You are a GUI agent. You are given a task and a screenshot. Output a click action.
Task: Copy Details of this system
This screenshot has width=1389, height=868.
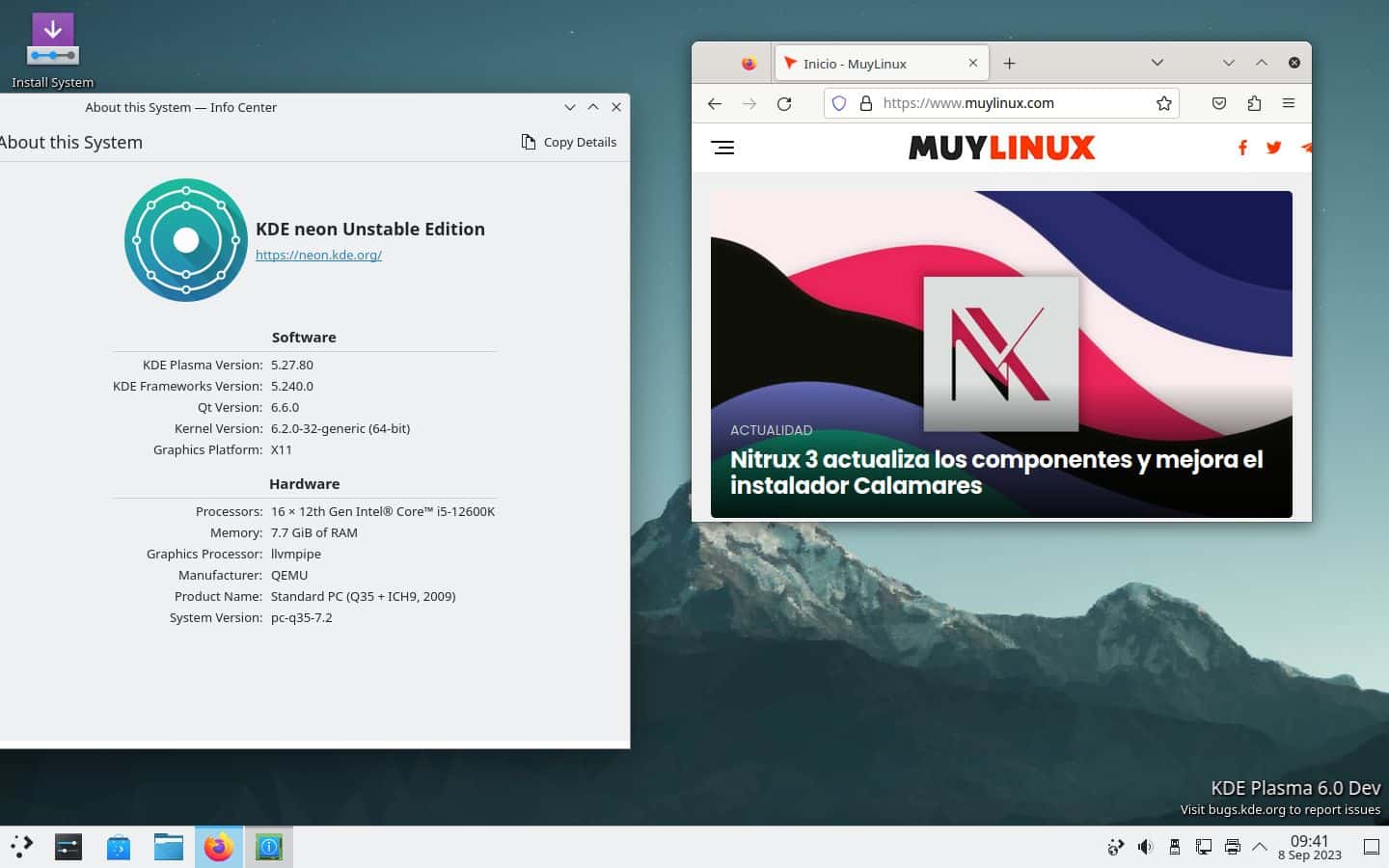coord(569,142)
